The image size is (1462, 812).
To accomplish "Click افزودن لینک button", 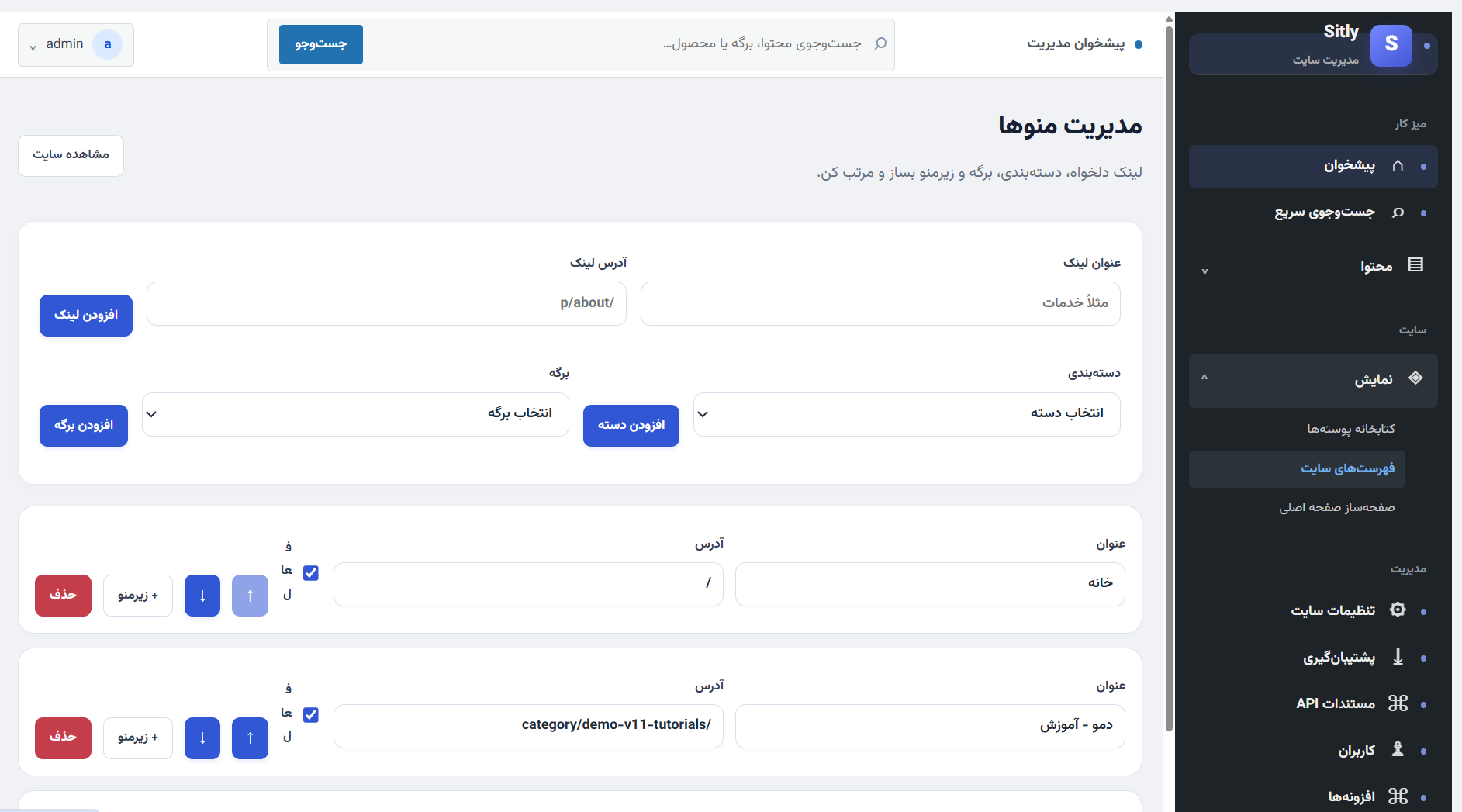I will point(86,316).
